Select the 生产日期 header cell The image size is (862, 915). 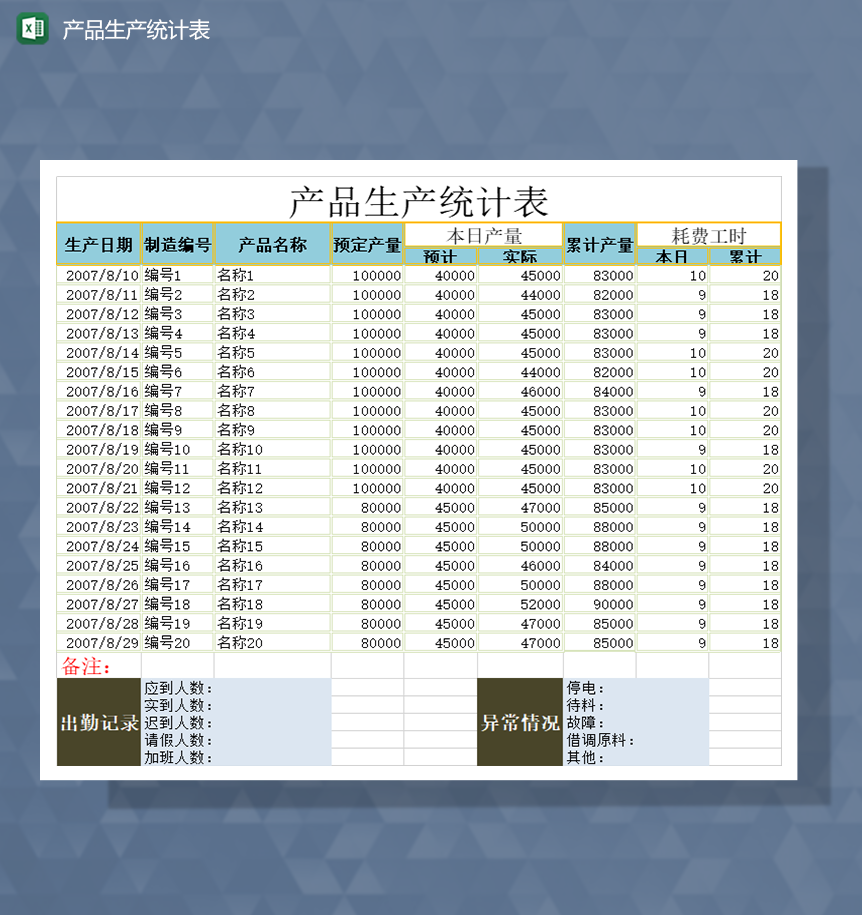[98, 243]
